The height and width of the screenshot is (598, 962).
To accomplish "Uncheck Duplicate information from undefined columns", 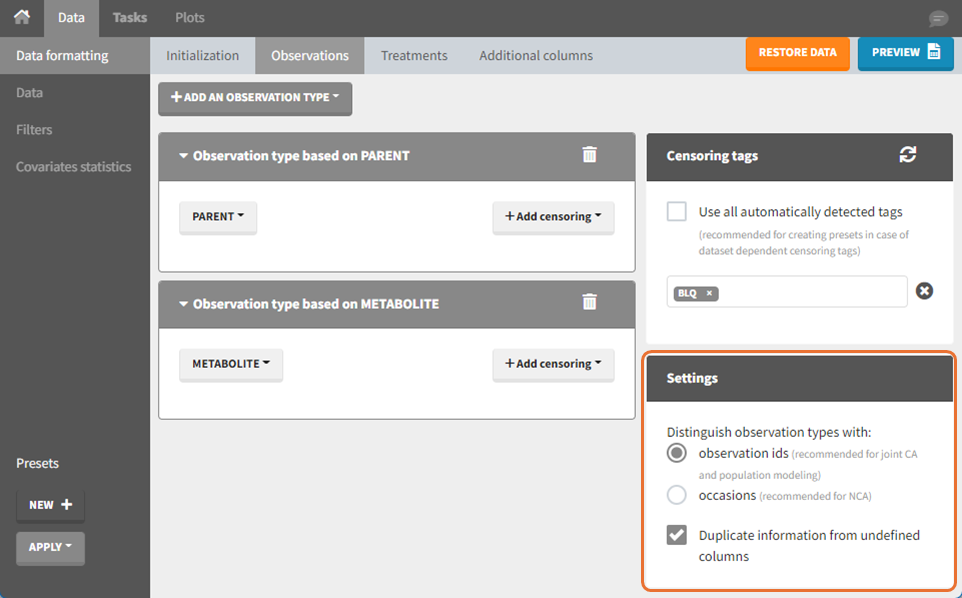I will coord(677,535).
